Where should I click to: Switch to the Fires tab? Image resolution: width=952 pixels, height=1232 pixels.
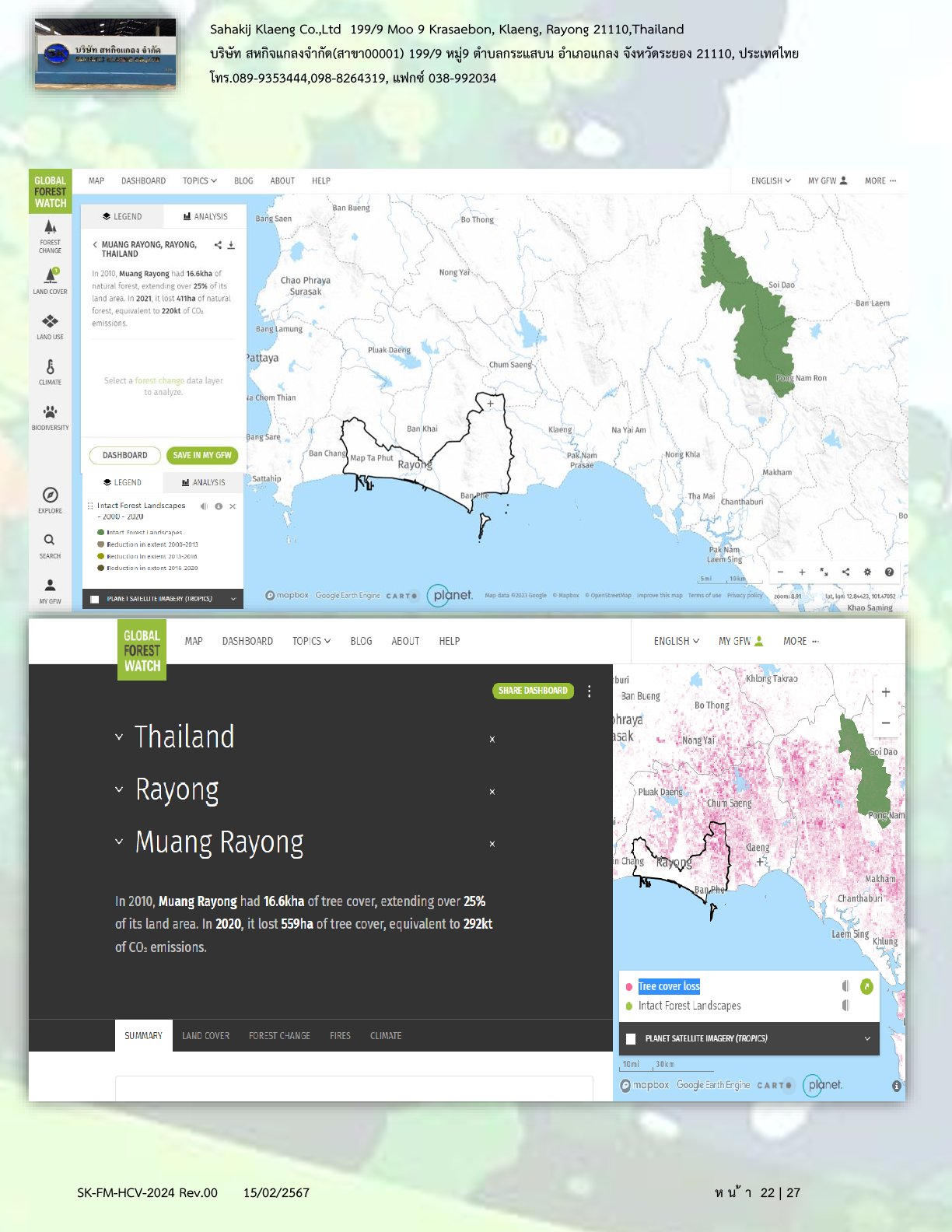click(340, 1036)
